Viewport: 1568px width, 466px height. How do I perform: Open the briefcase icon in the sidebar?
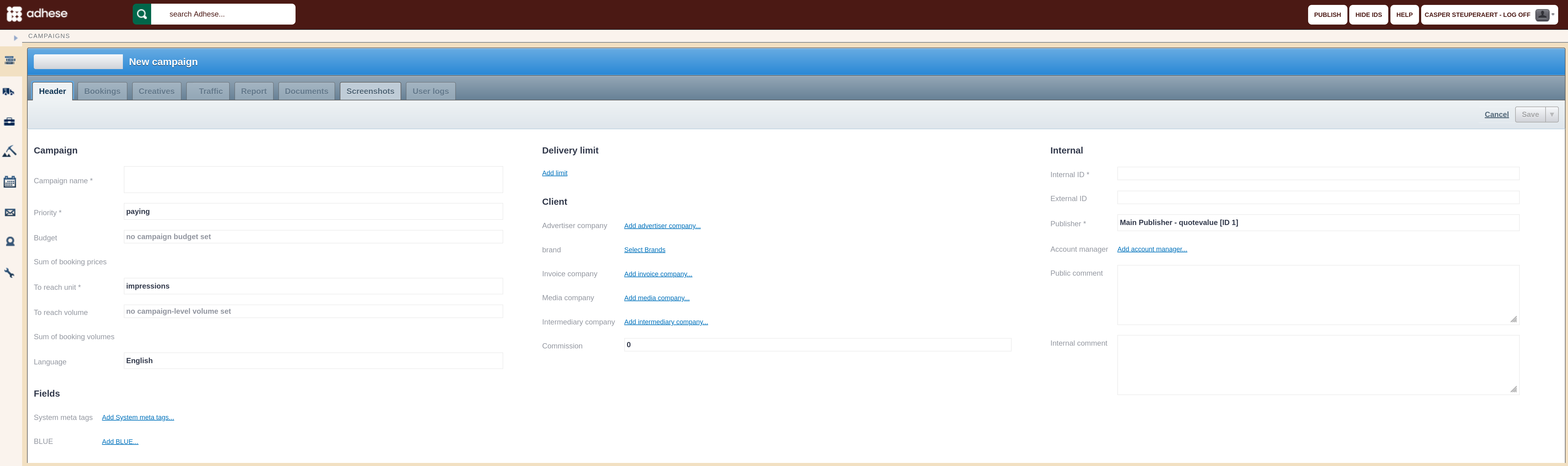9,122
